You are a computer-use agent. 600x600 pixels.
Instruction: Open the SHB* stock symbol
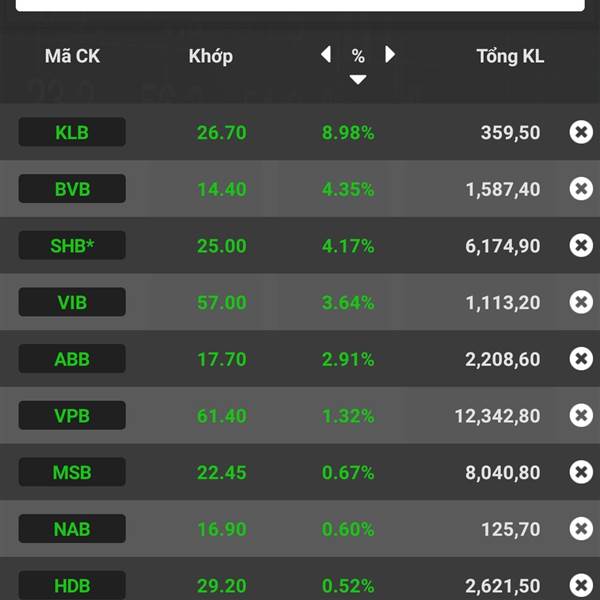72,245
